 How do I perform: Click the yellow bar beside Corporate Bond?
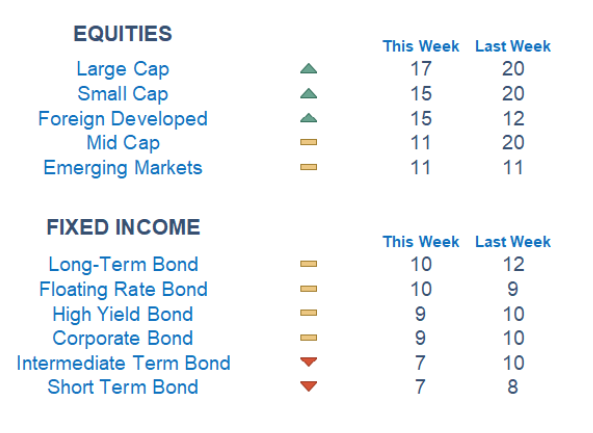pyautogui.click(x=308, y=337)
